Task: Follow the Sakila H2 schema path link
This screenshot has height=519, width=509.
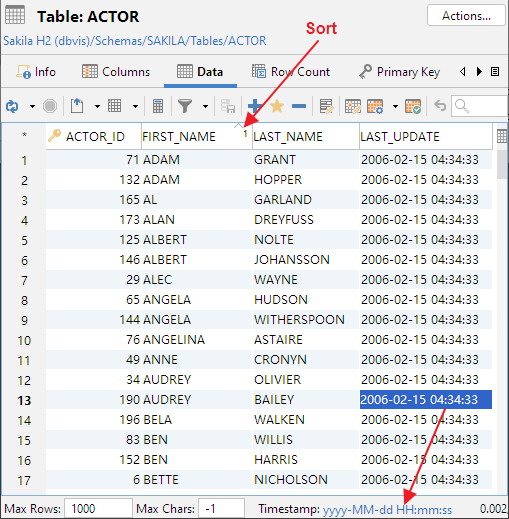Action: pyautogui.click(x=135, y=41)
